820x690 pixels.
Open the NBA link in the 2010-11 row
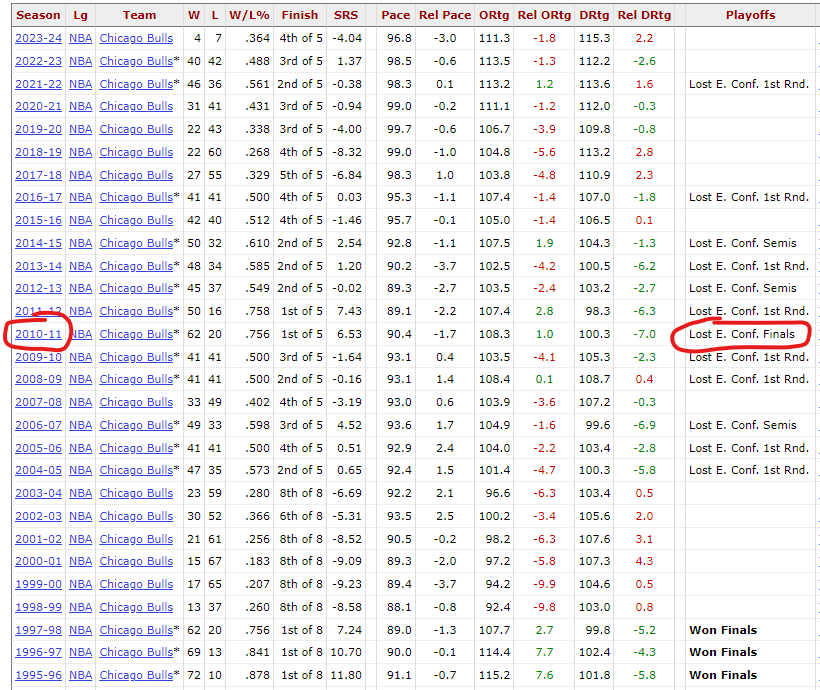pyautogui.click(x=81, y=334)
